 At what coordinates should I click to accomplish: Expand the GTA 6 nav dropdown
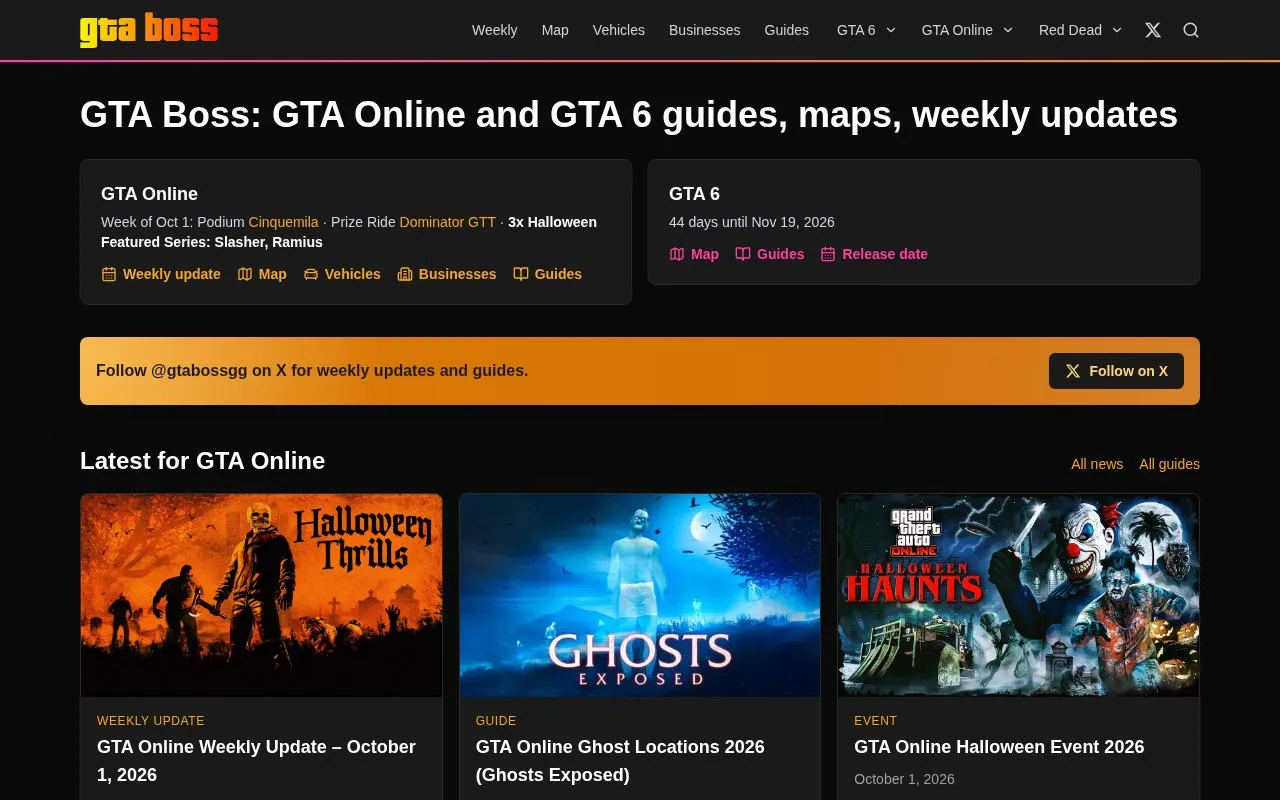point(866,30)
